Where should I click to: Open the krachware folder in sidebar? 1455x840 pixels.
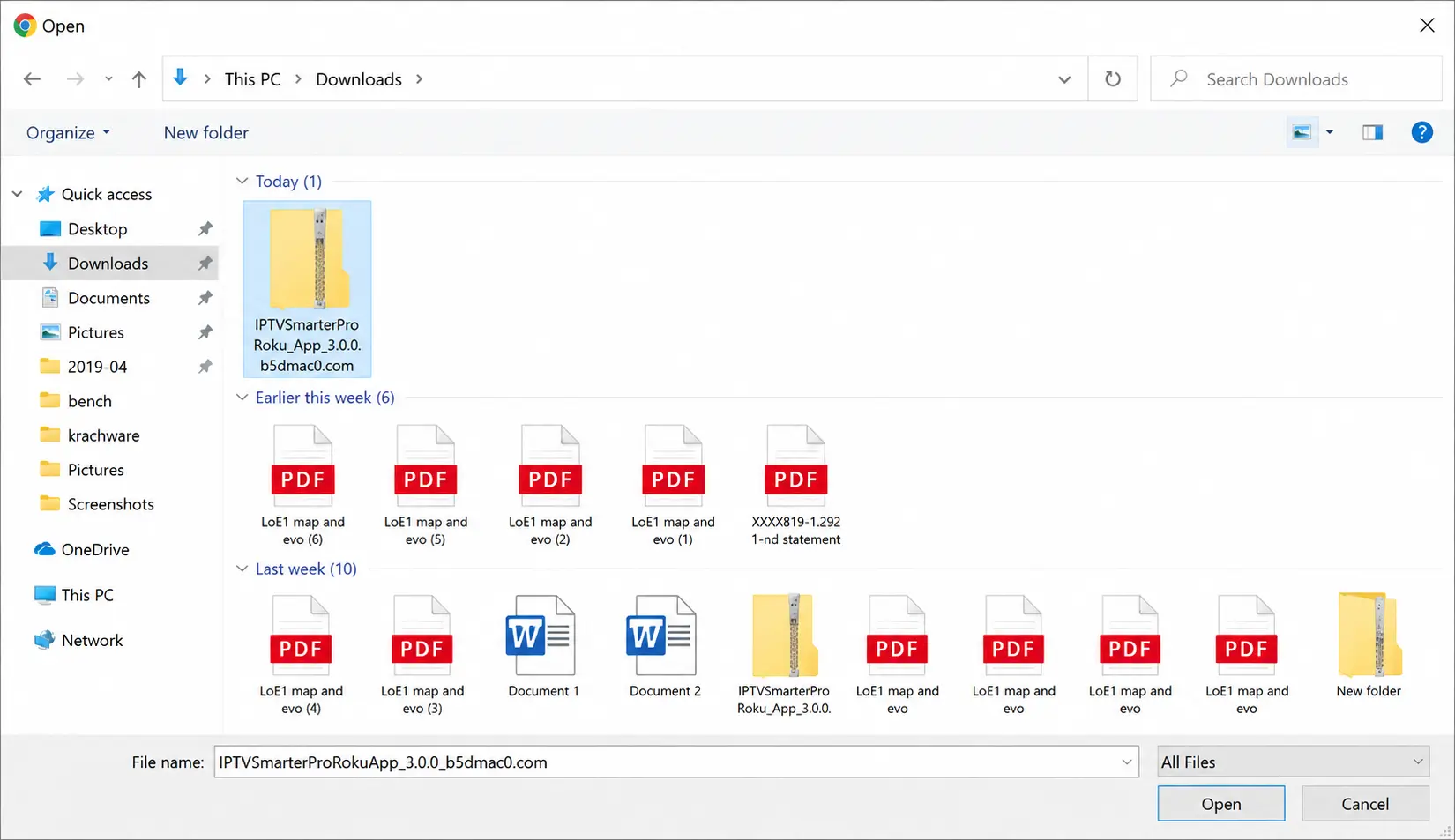pyautogui.click(x=103, y=435)
